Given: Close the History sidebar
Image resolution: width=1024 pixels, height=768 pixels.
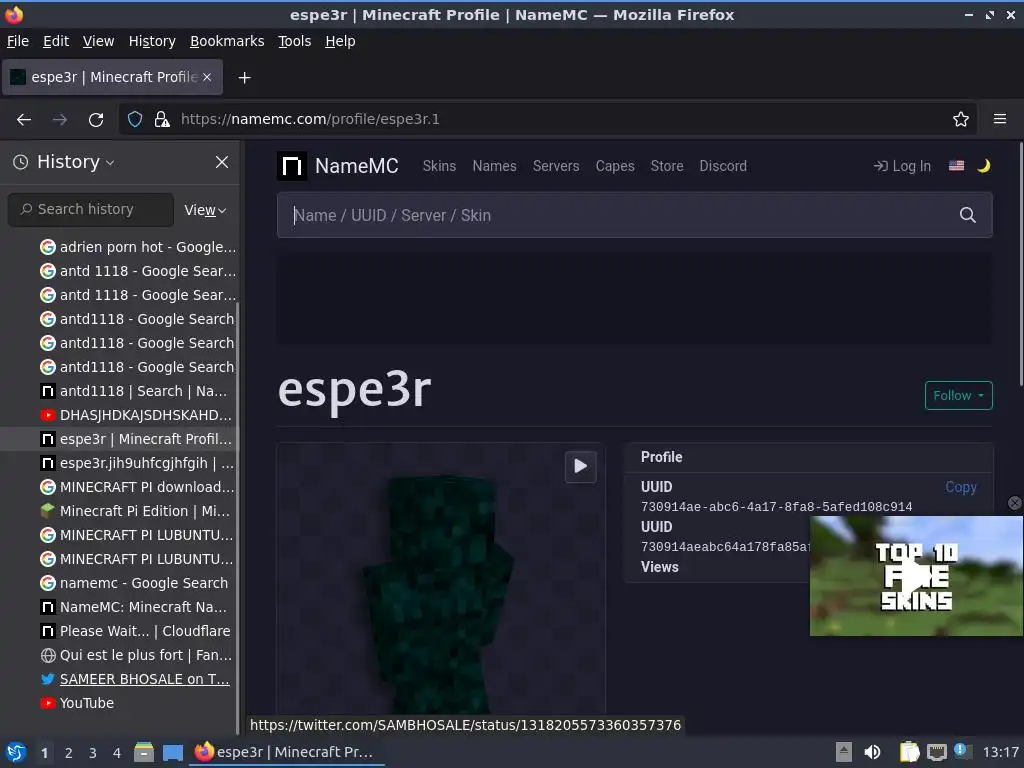Looking at the screenshot, I should pyautogui.click(x=222, y=162).
